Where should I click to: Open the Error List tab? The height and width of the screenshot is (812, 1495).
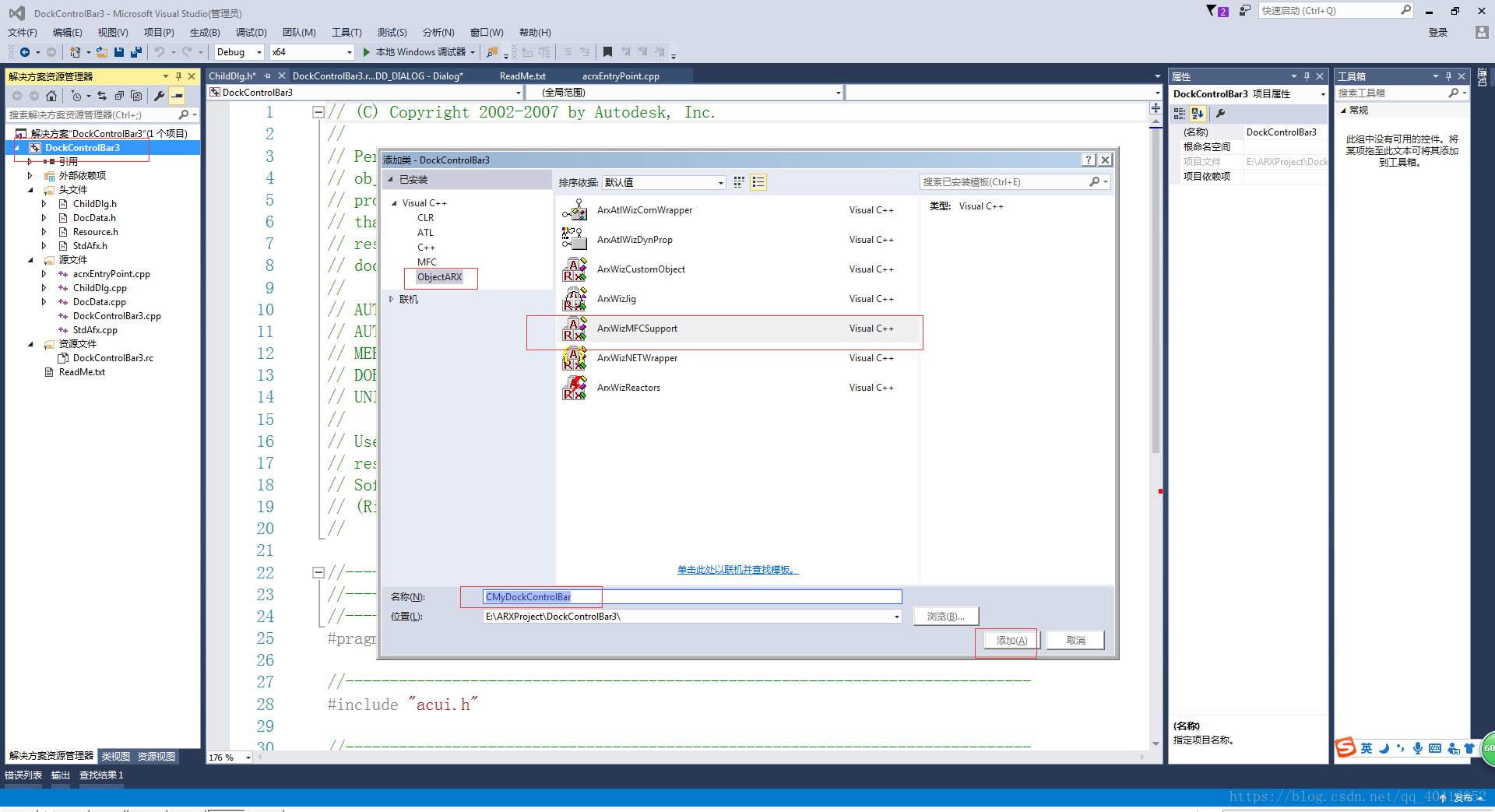tap(23, 775)
